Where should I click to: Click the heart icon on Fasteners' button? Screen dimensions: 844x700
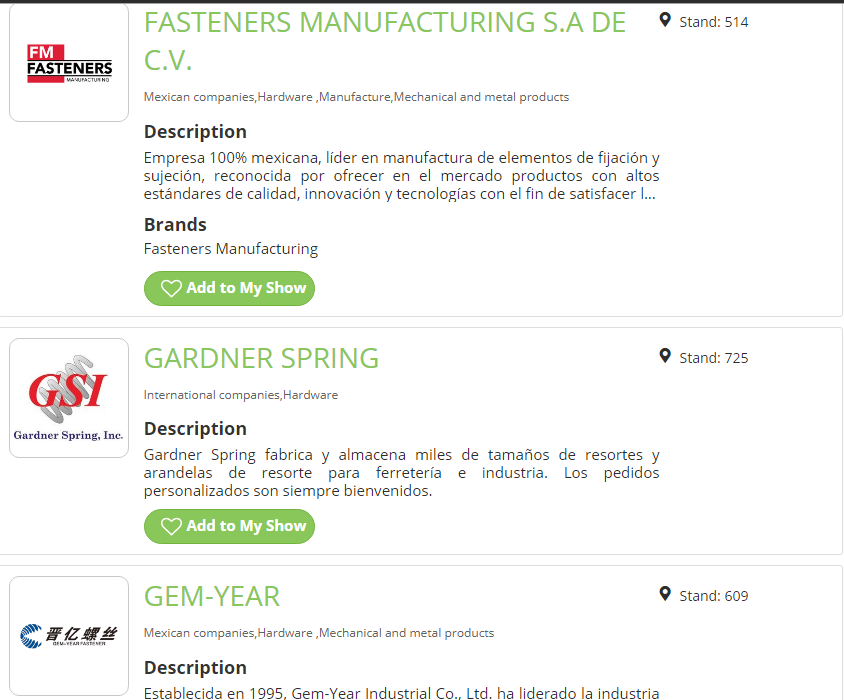point(171,288)
